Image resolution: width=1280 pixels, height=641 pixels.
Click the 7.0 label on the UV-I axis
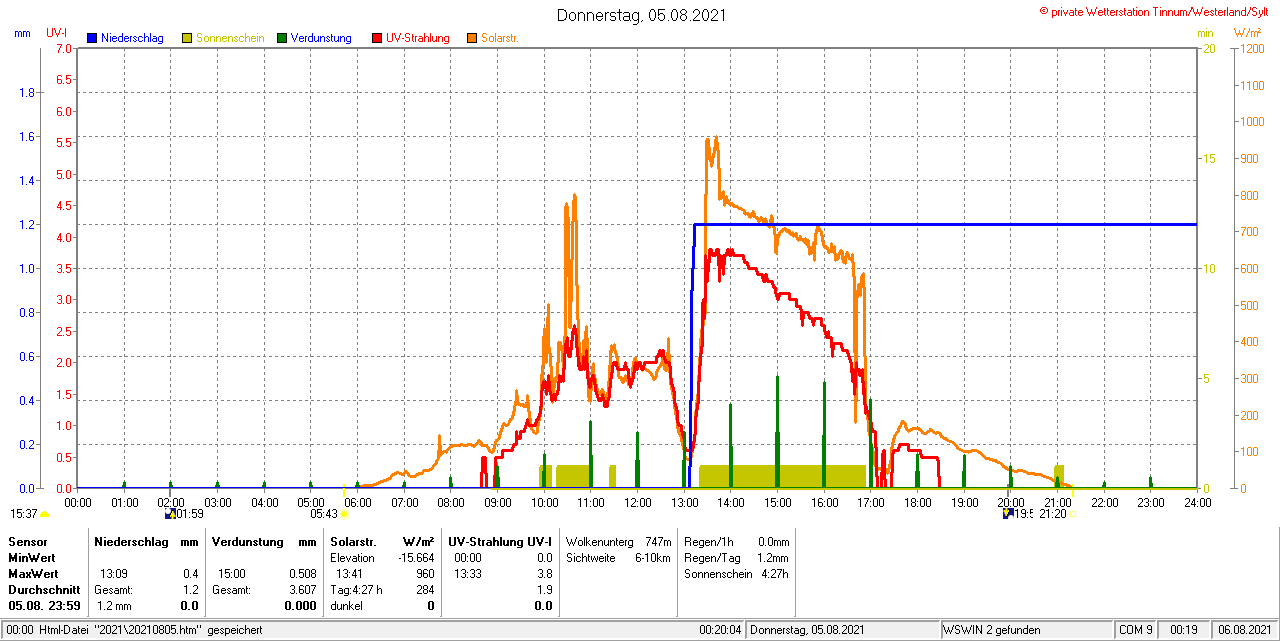pos(64,48)
